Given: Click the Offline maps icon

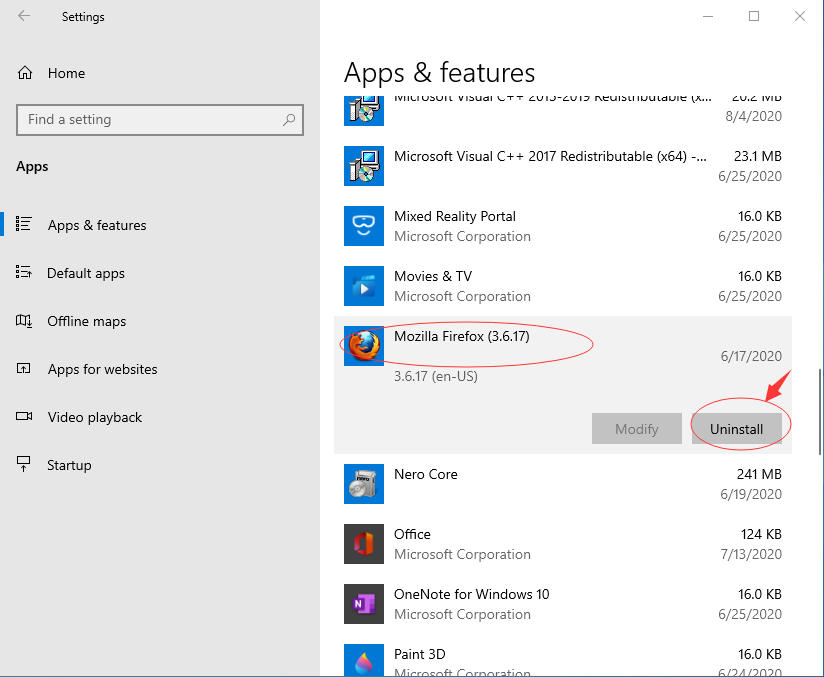Looking at the screenshot, I should coord(24,320).
